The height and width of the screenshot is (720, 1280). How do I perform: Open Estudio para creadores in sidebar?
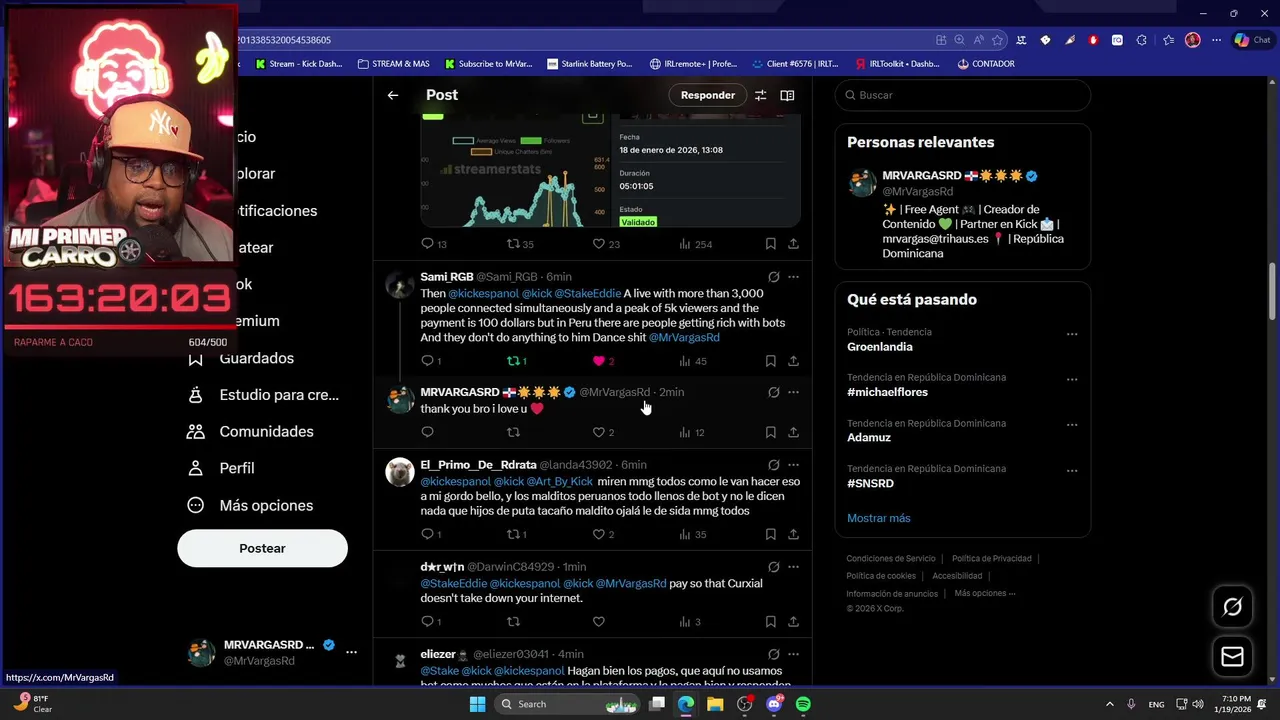pos(266,395)
